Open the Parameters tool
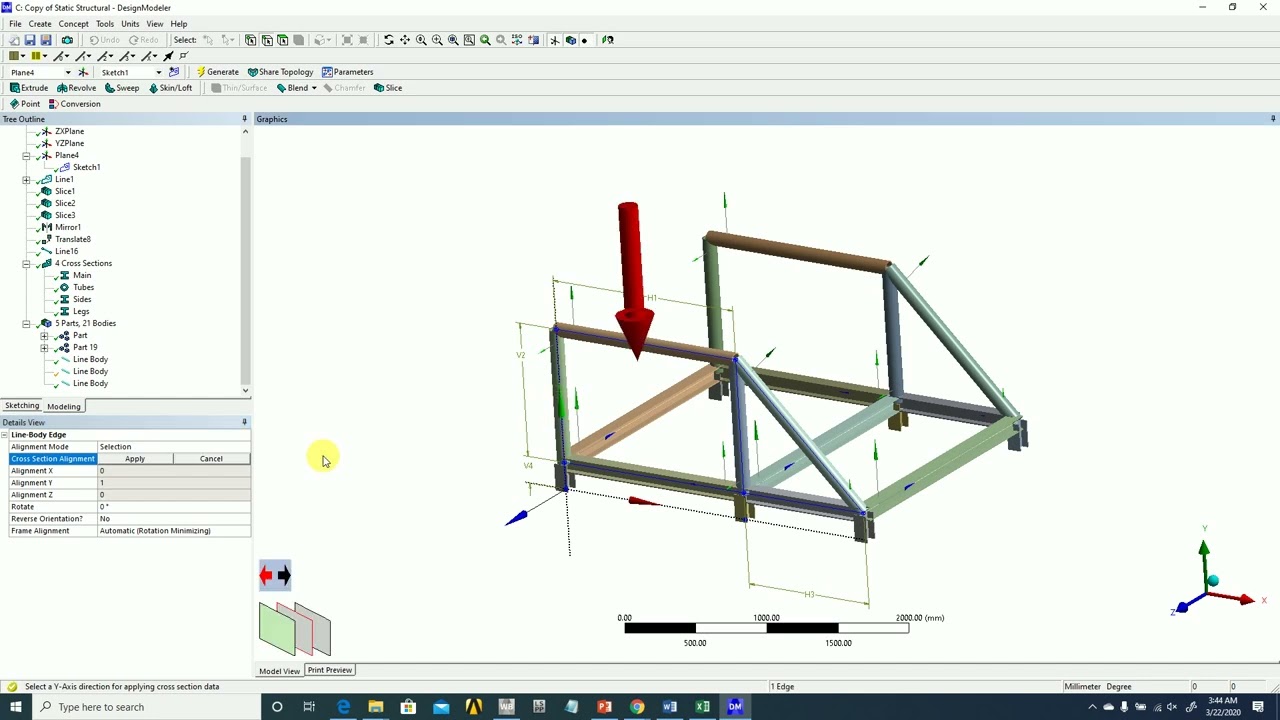The width and height of the screenshot is (1280, 720). click(347, 72)
